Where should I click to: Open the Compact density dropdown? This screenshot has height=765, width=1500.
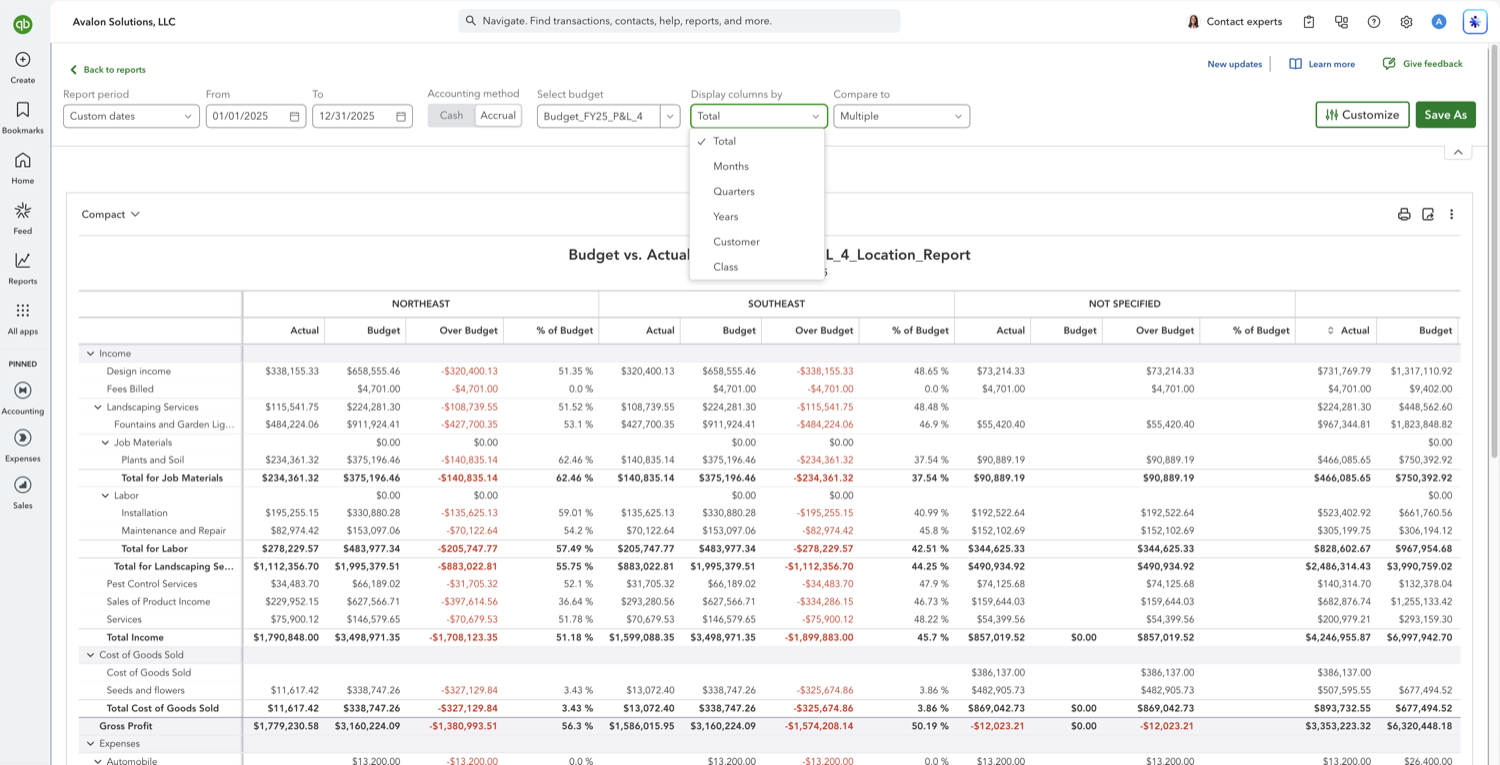tap(110, 214)
